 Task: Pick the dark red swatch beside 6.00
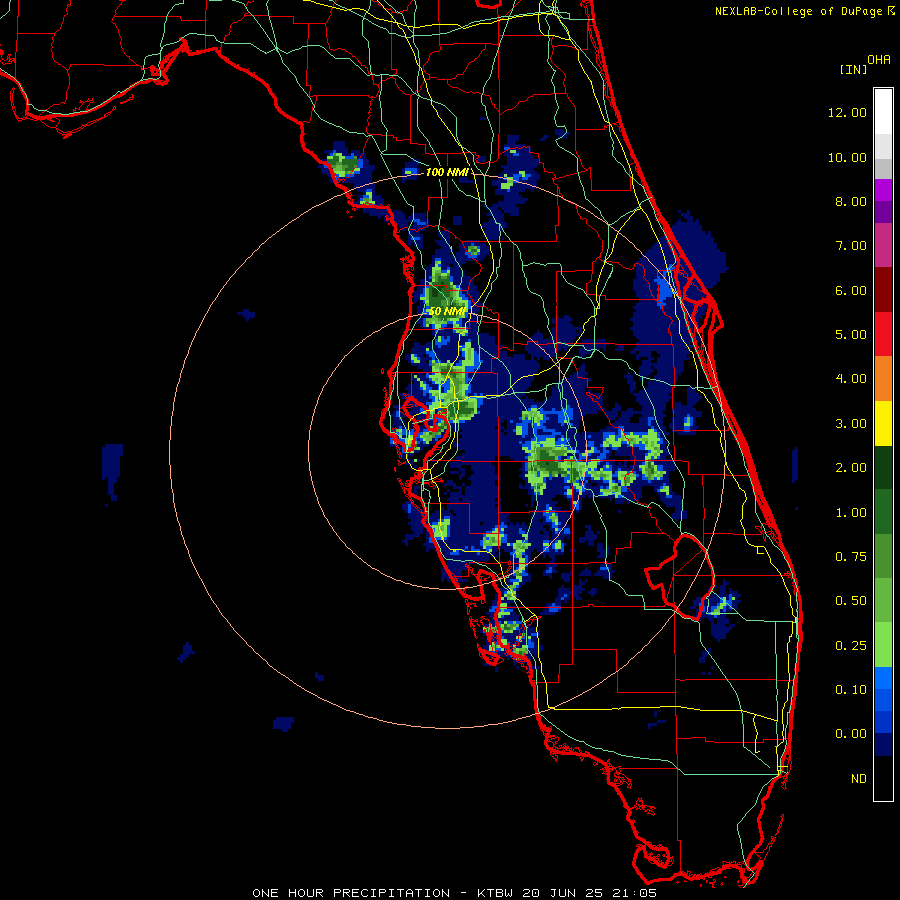[883, 290]
